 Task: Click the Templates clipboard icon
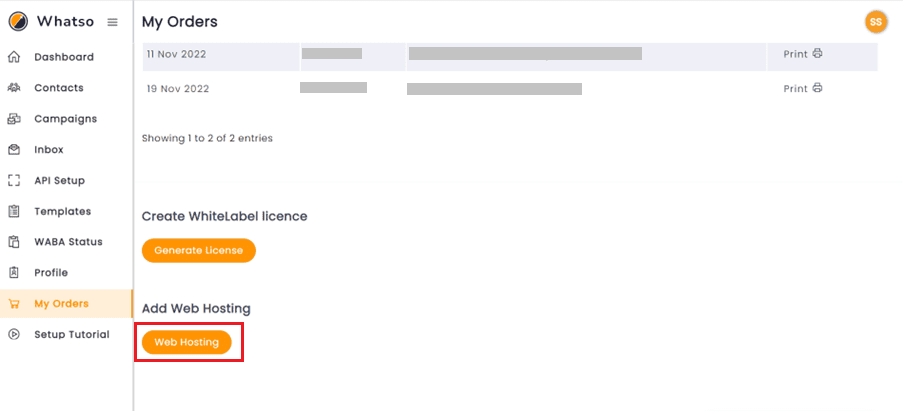[14, 211]
